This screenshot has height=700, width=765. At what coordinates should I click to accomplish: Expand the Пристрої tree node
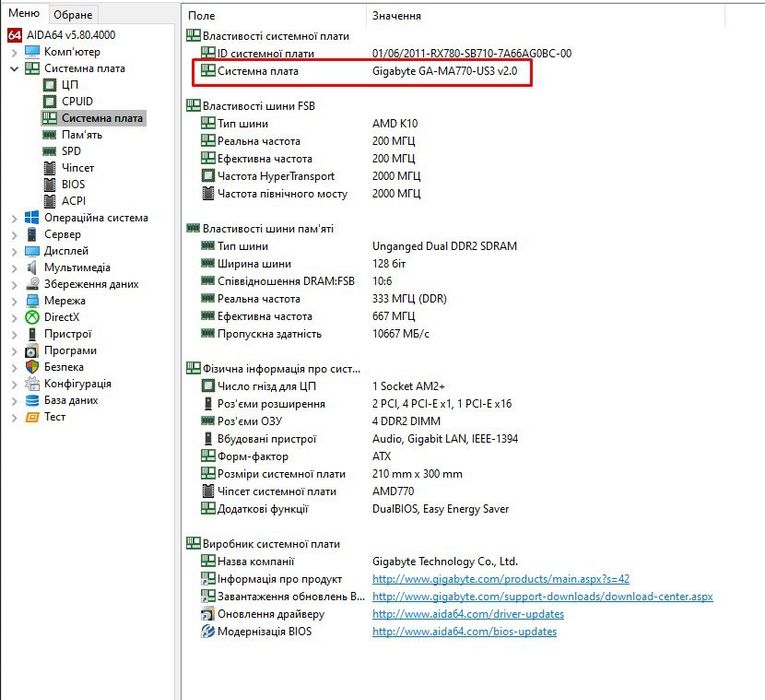(x=14, y=335)
